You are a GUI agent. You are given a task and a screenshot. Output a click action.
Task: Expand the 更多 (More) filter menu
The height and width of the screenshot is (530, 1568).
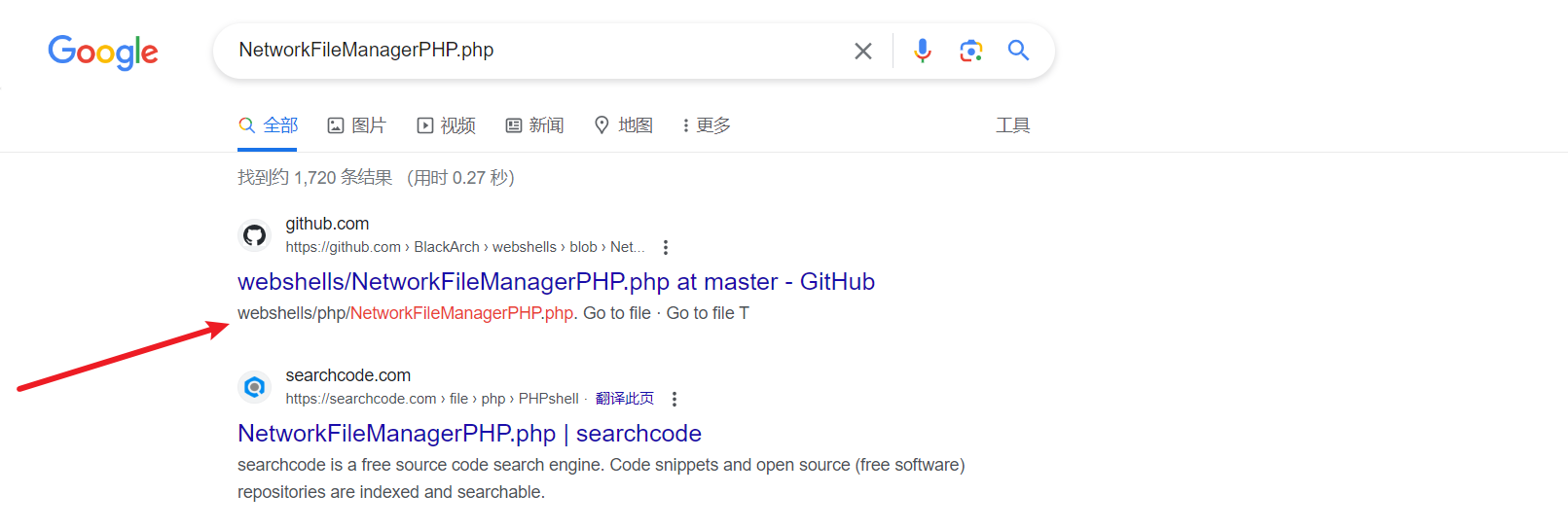pos(706,125)
